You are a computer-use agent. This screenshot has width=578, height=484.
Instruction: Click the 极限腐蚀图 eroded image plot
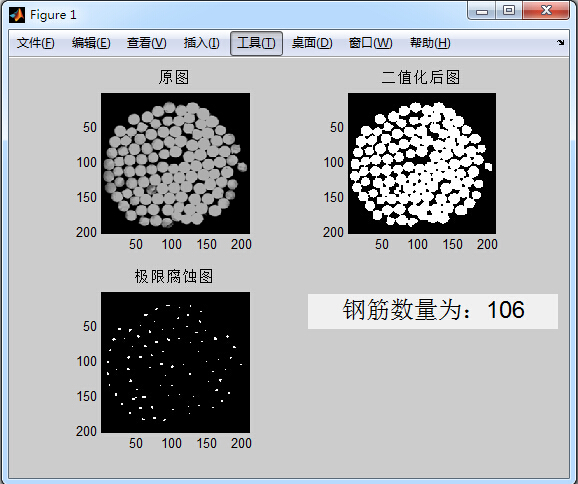(x=175, y=362)
